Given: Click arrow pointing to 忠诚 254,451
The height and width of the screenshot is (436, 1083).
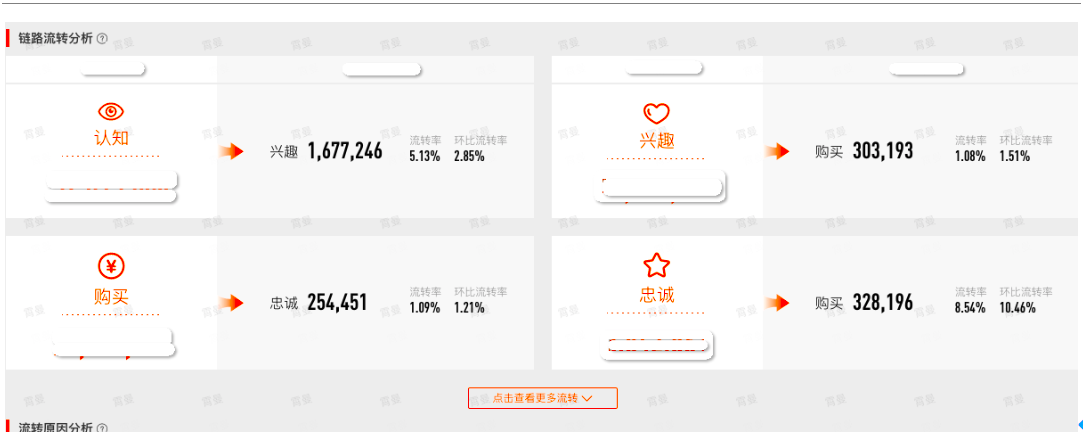Looking at the screenshot, I should click(x=231, y=302).
